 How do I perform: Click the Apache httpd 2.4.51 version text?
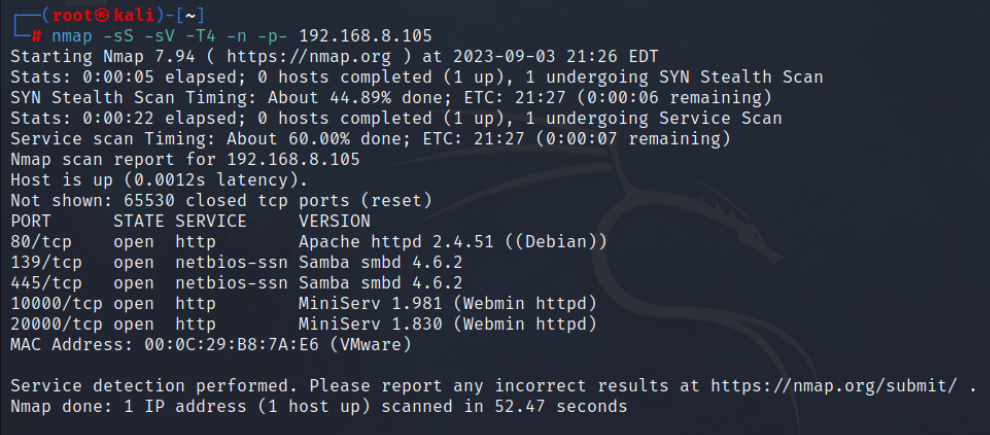(x=397, y=241)
